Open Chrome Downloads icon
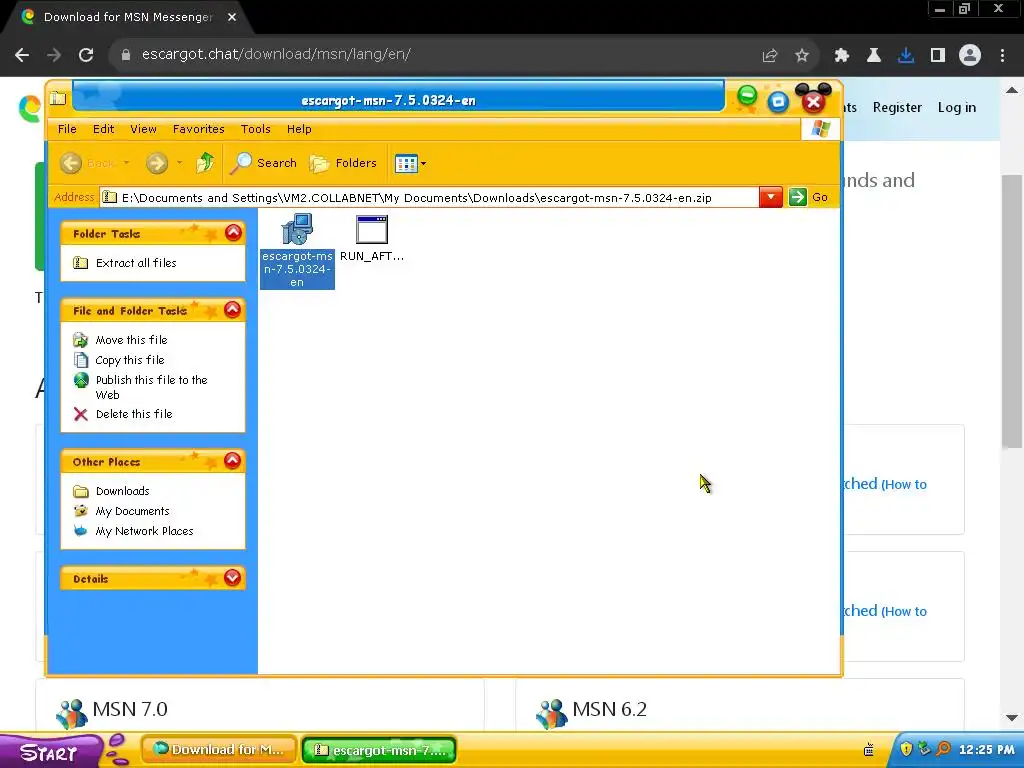 pos(906,56)
